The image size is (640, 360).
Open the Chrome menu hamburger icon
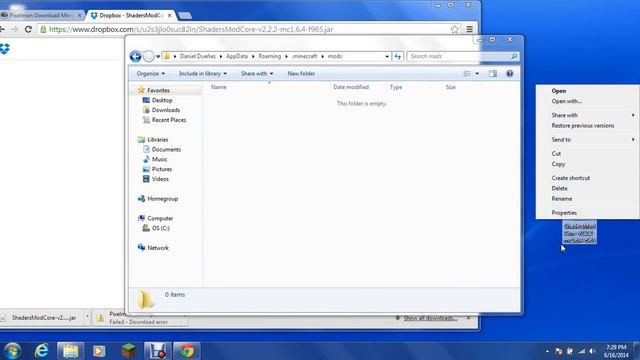tap(470, 29)
